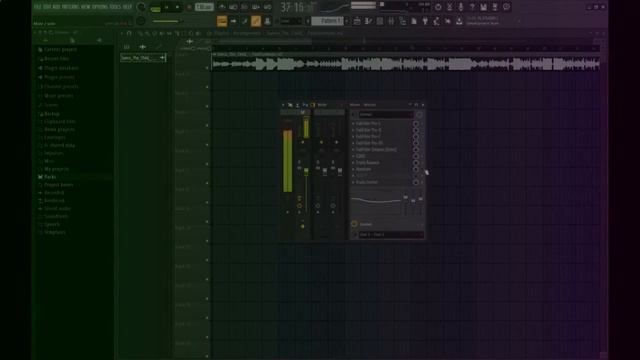The width and height of the screenshot is (640, 360).
Task: Click the transport stop button
Action: (x=177, y=7)
